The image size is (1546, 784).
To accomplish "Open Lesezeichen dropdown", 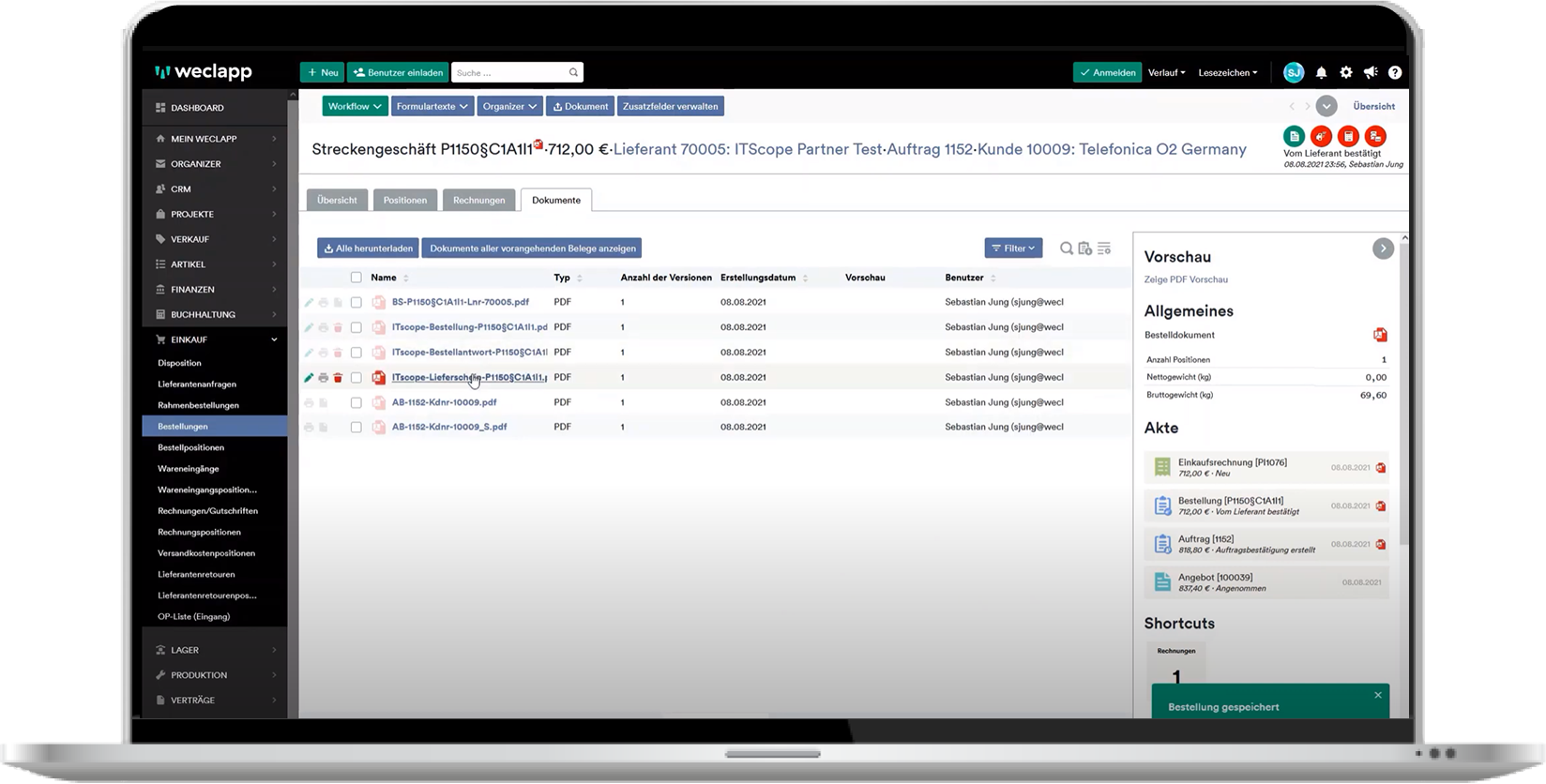I will tap(1228, 72).
